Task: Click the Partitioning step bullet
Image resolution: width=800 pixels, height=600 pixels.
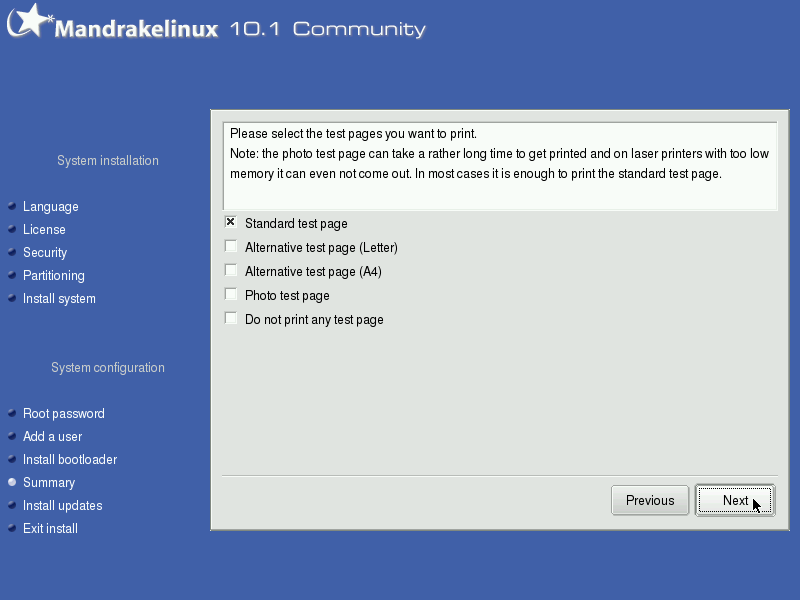Action: click(12, 275)
